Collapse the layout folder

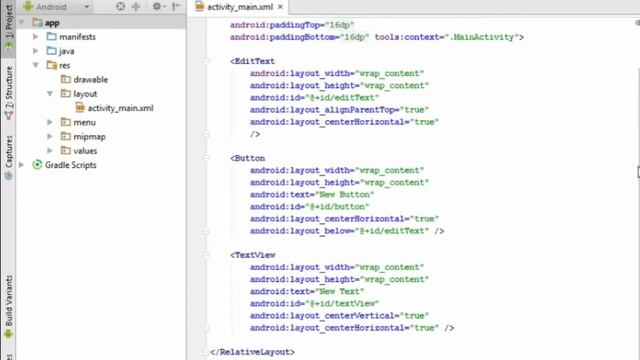click(x=50, y=94)
